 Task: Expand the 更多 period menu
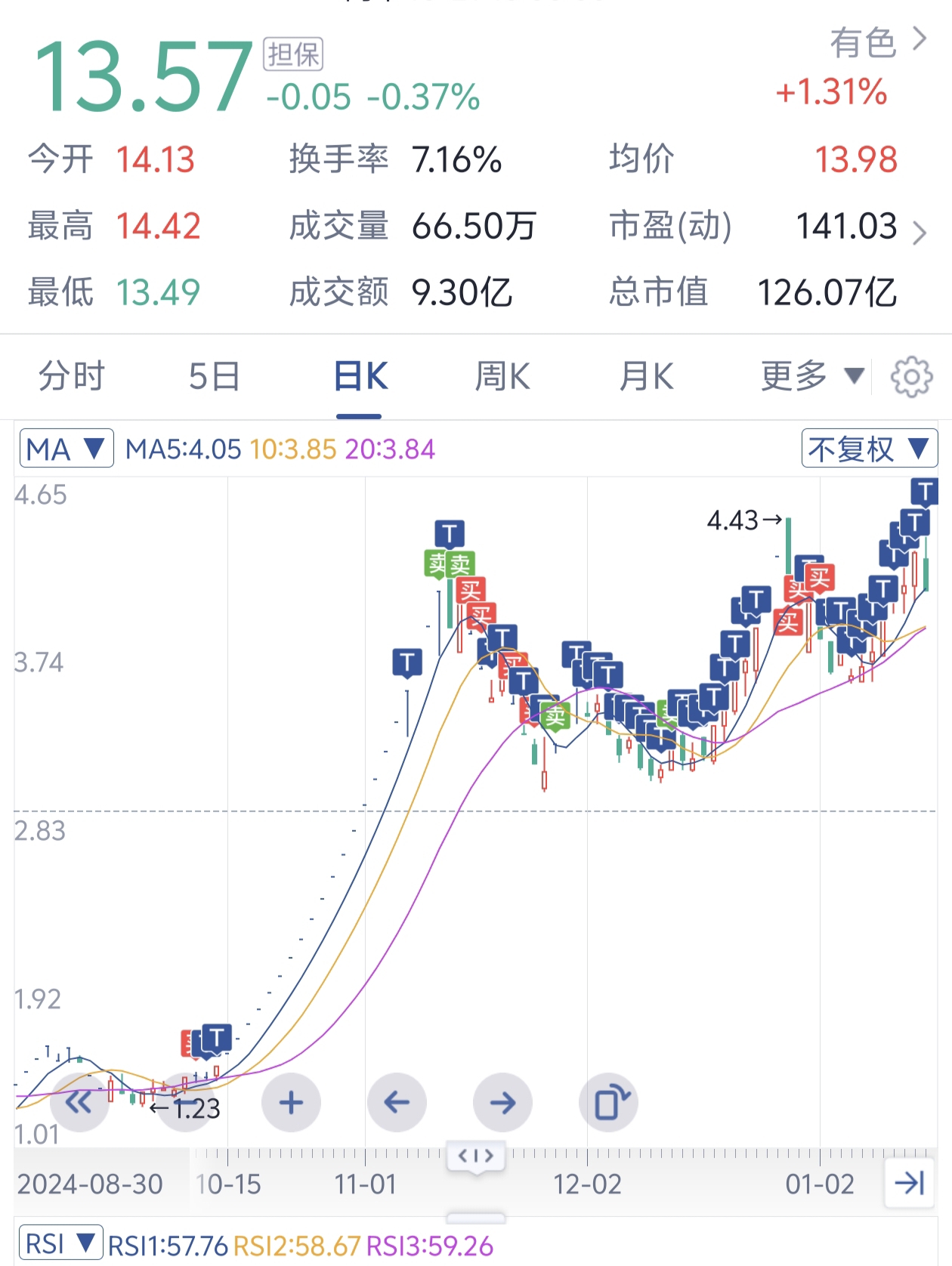point(812,375)
